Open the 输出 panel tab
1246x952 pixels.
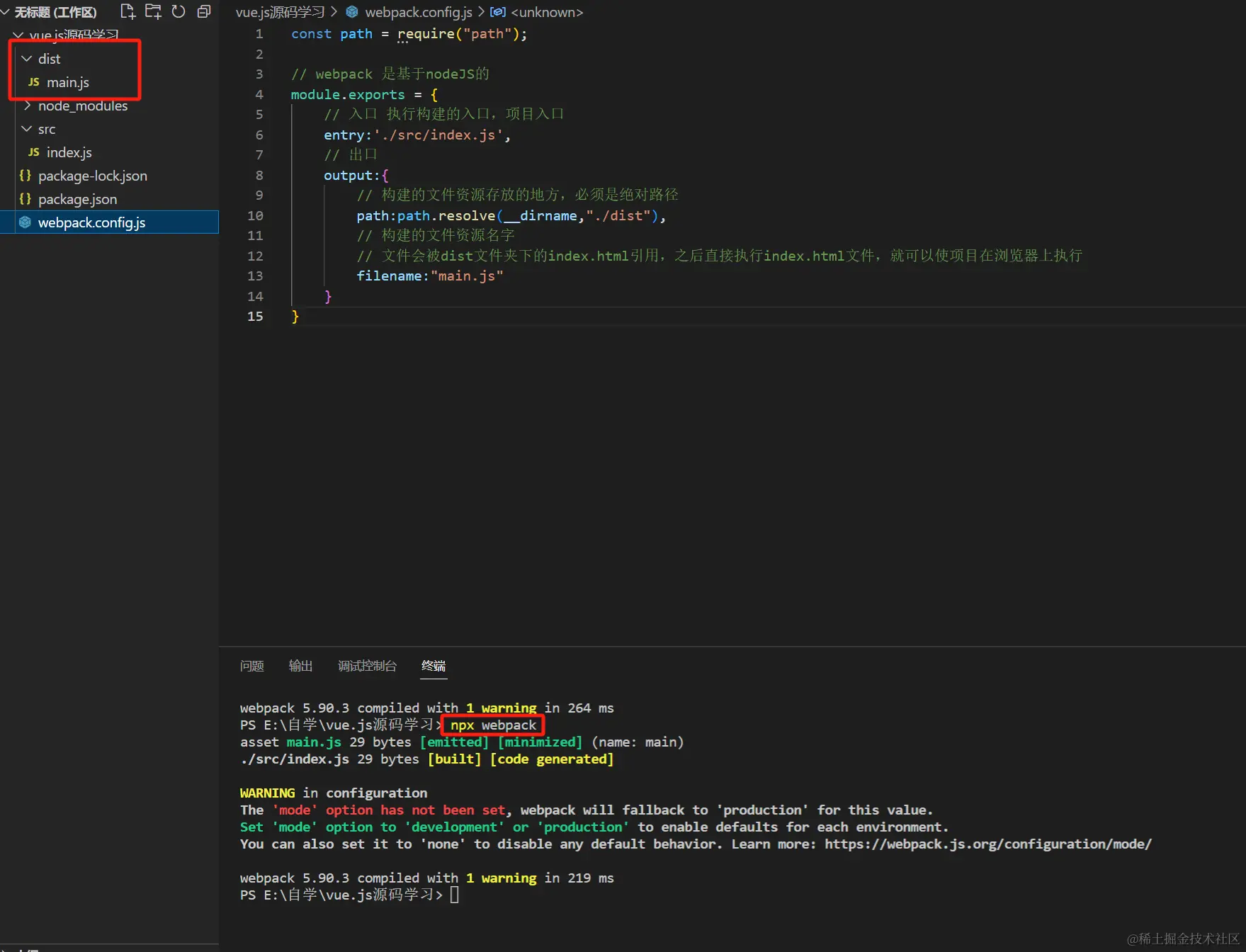pyautogui.click(x=300, y=666)
